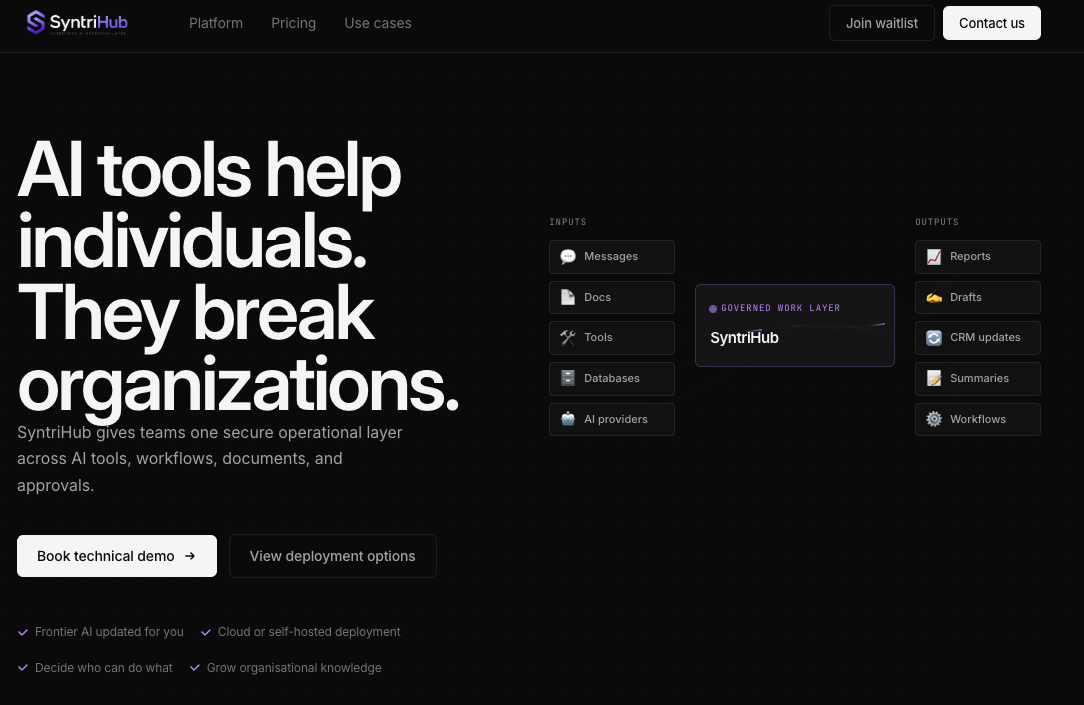Click the Join waitlist button
This screenshot has width=1084, height=705.
pos(881,23)
